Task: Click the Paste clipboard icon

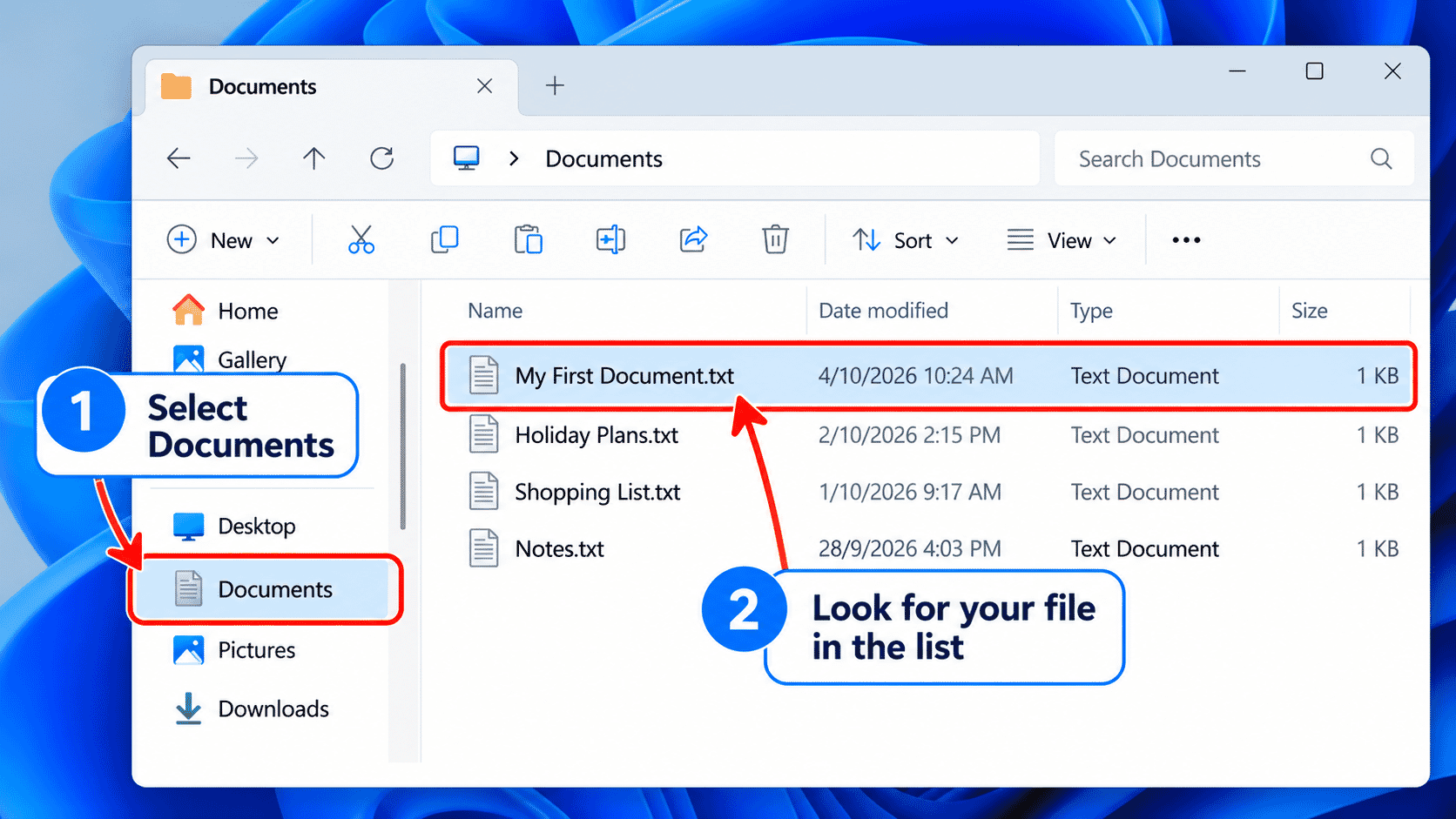Action: click(x=528, y=239)
